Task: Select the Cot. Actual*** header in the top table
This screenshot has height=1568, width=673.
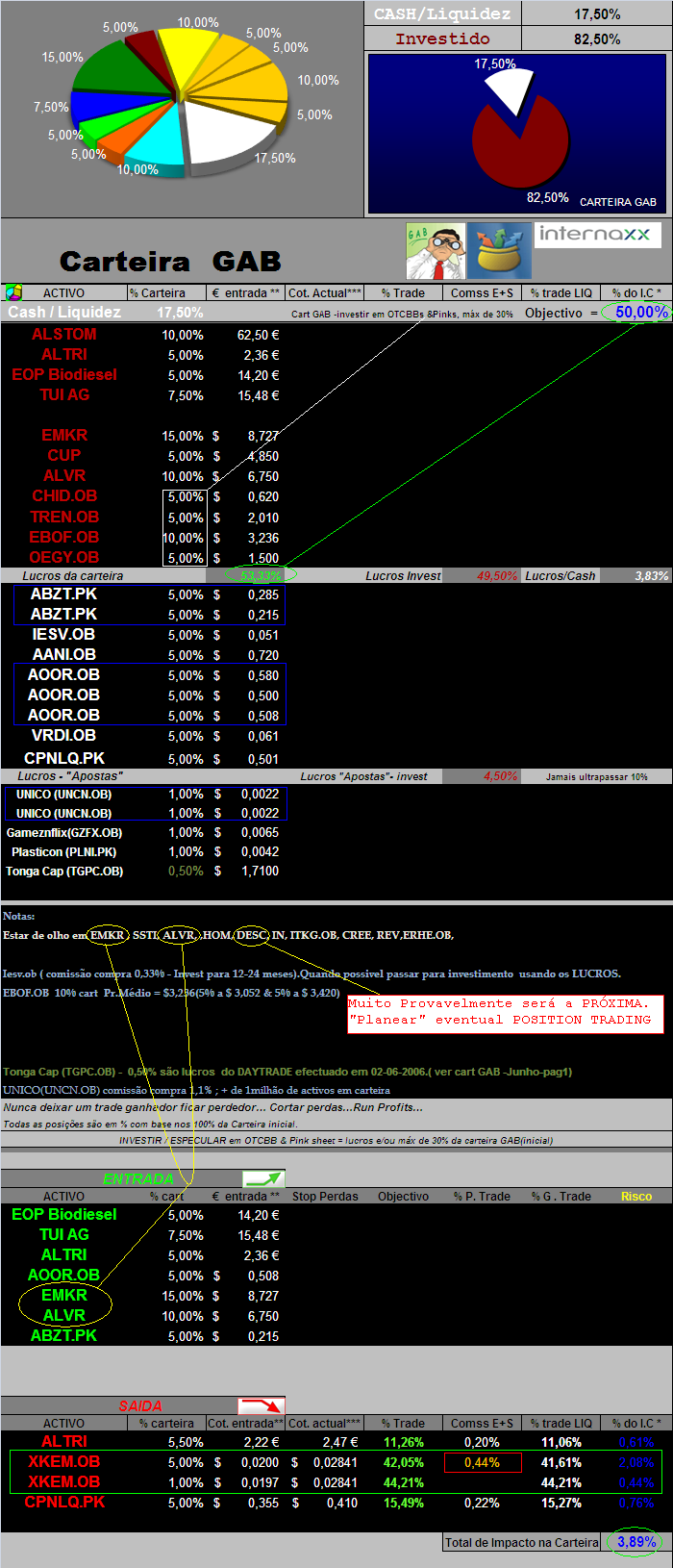Action: tap(325, 292)
